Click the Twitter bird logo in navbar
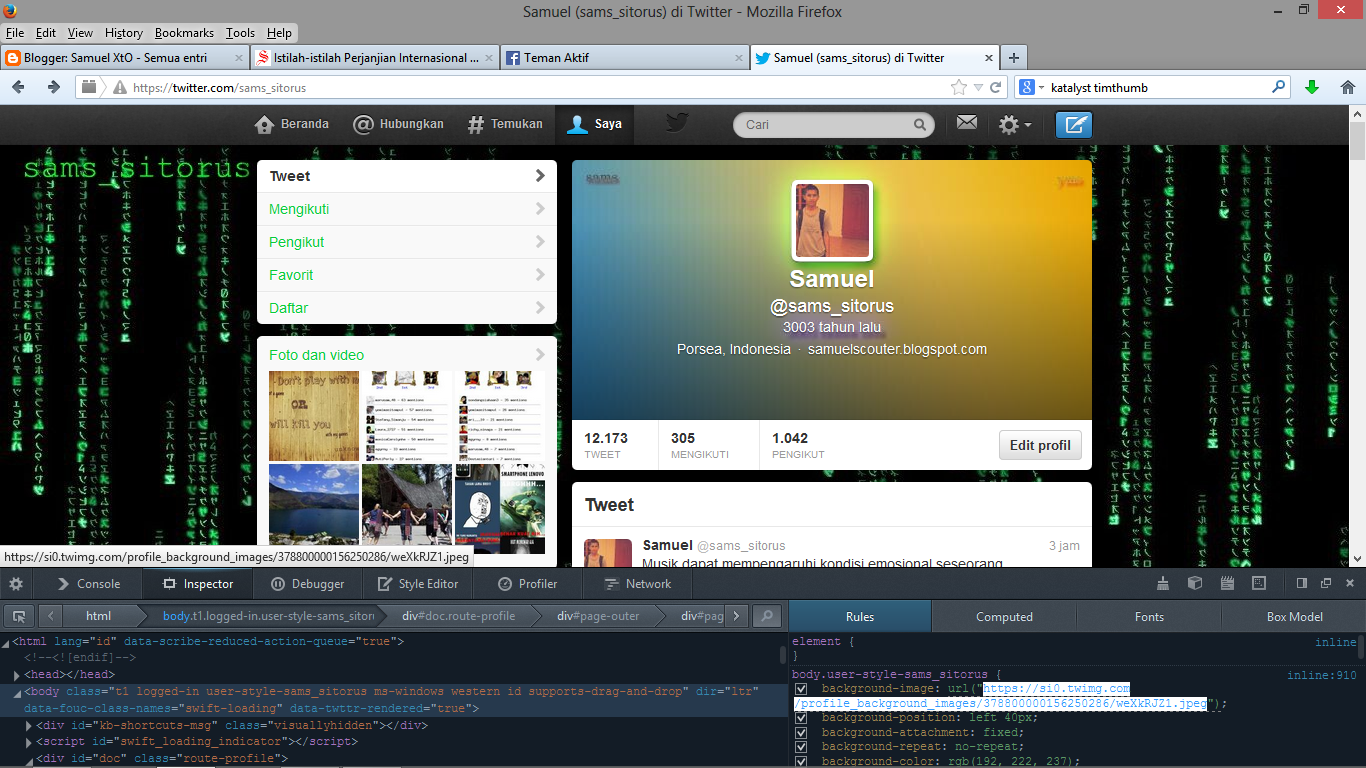This screenshot has width=1366, height=768. coord(677,124)
